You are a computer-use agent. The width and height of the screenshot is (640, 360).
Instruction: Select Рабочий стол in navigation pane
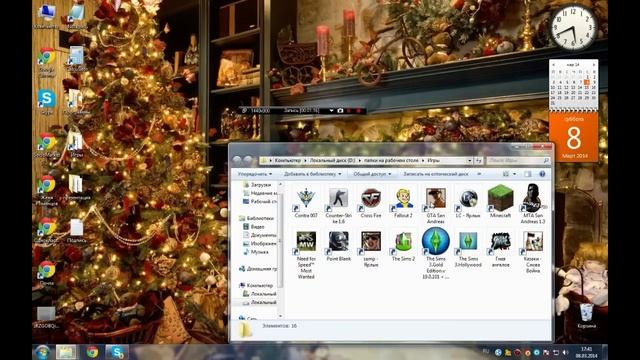tap(260, 202)
